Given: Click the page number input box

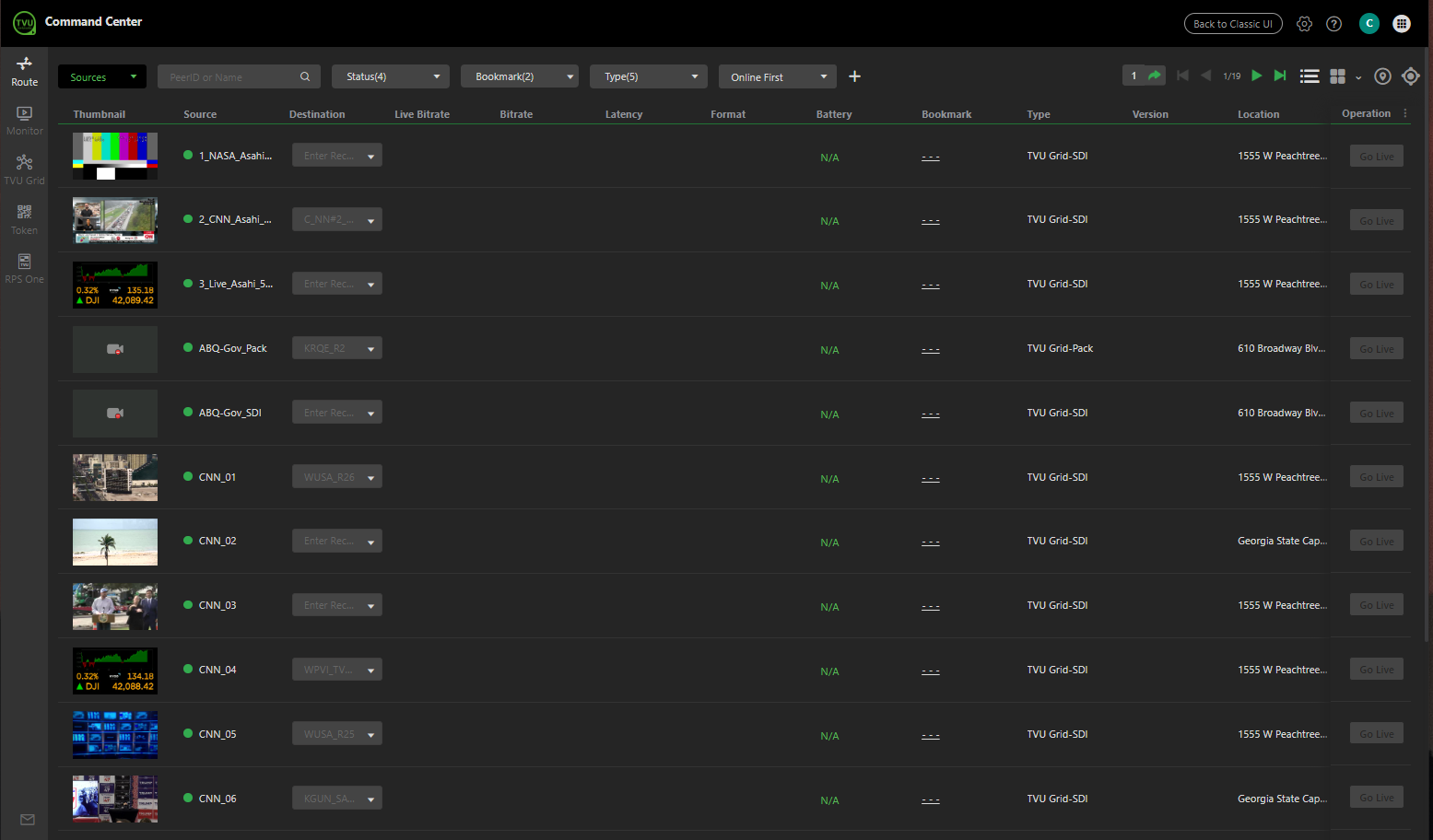Looking at the screenshot, I should point(1133,76).
